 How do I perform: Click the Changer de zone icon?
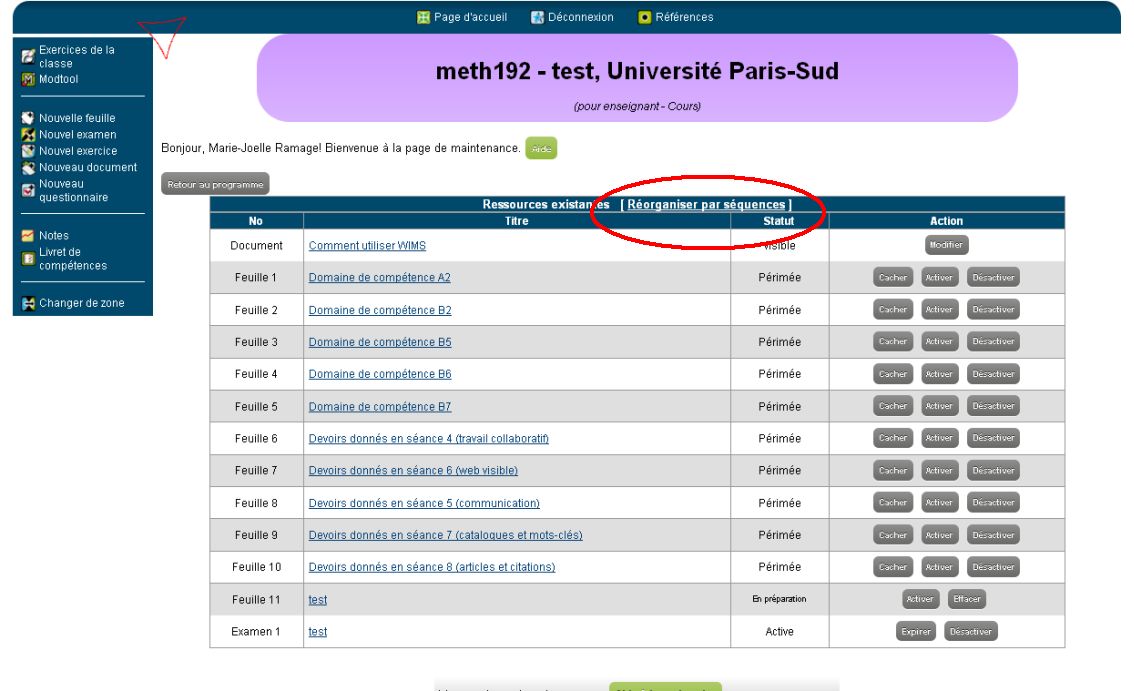click(x=28, y=303)
